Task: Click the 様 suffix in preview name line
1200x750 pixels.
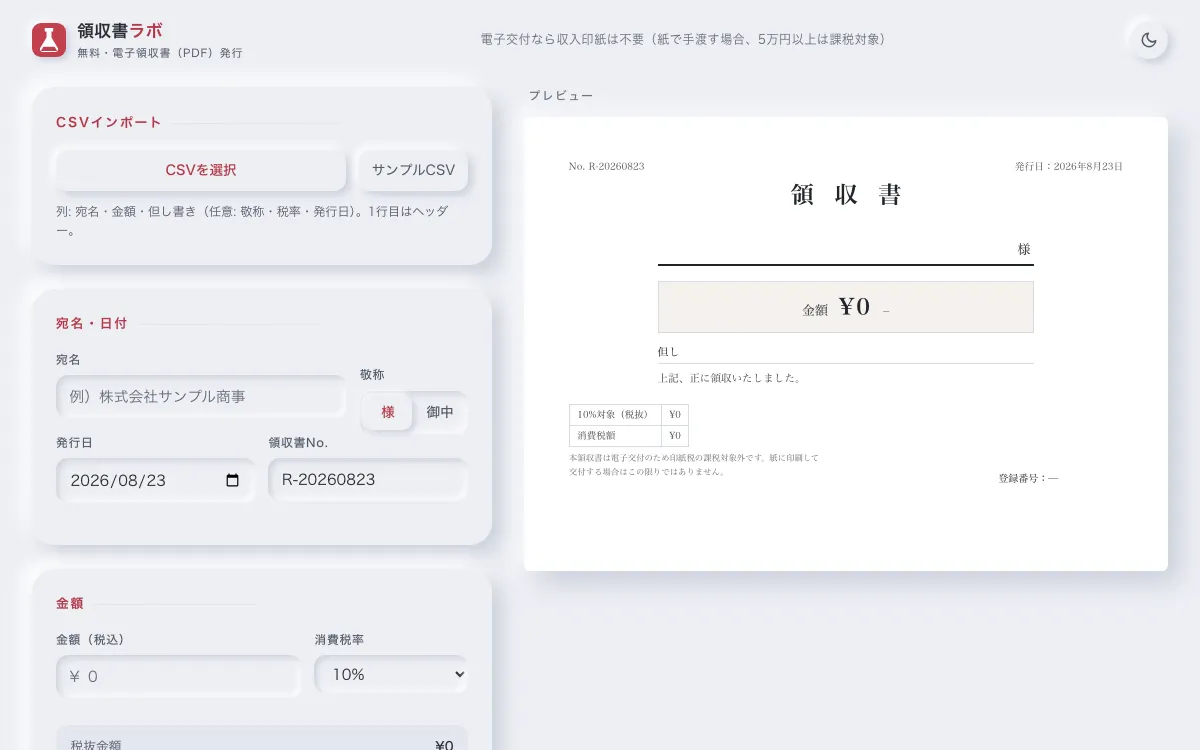Action: [x=1024, y=249]
